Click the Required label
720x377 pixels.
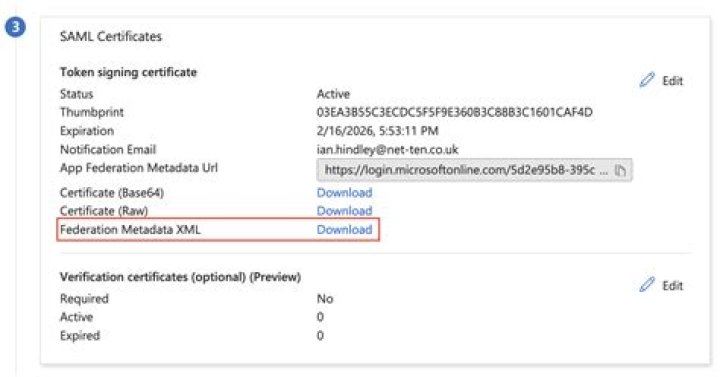tap(84, 299)
